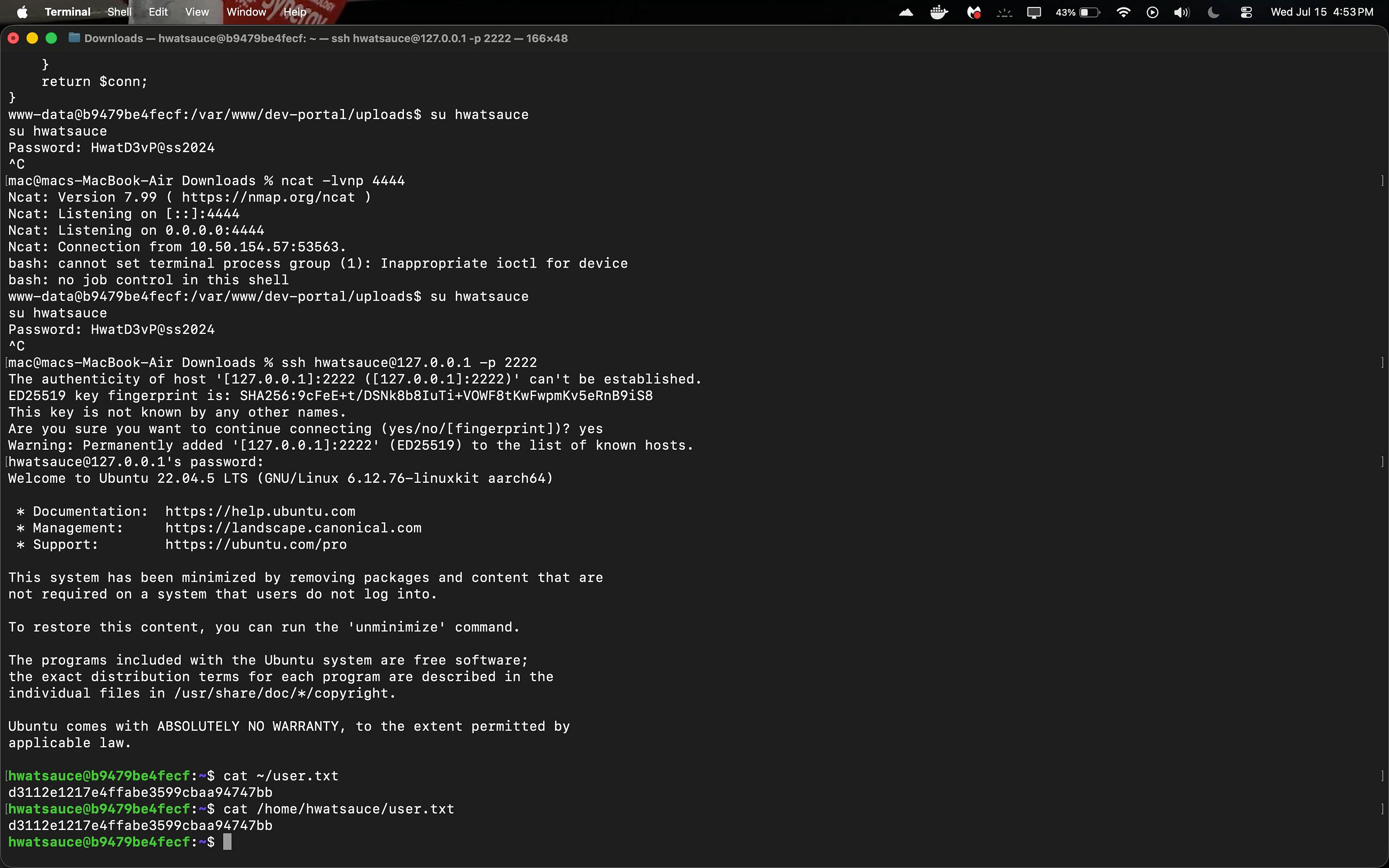Click the cloud icon in menu bar
The image size is (1389, 868).
coord(906,12)
